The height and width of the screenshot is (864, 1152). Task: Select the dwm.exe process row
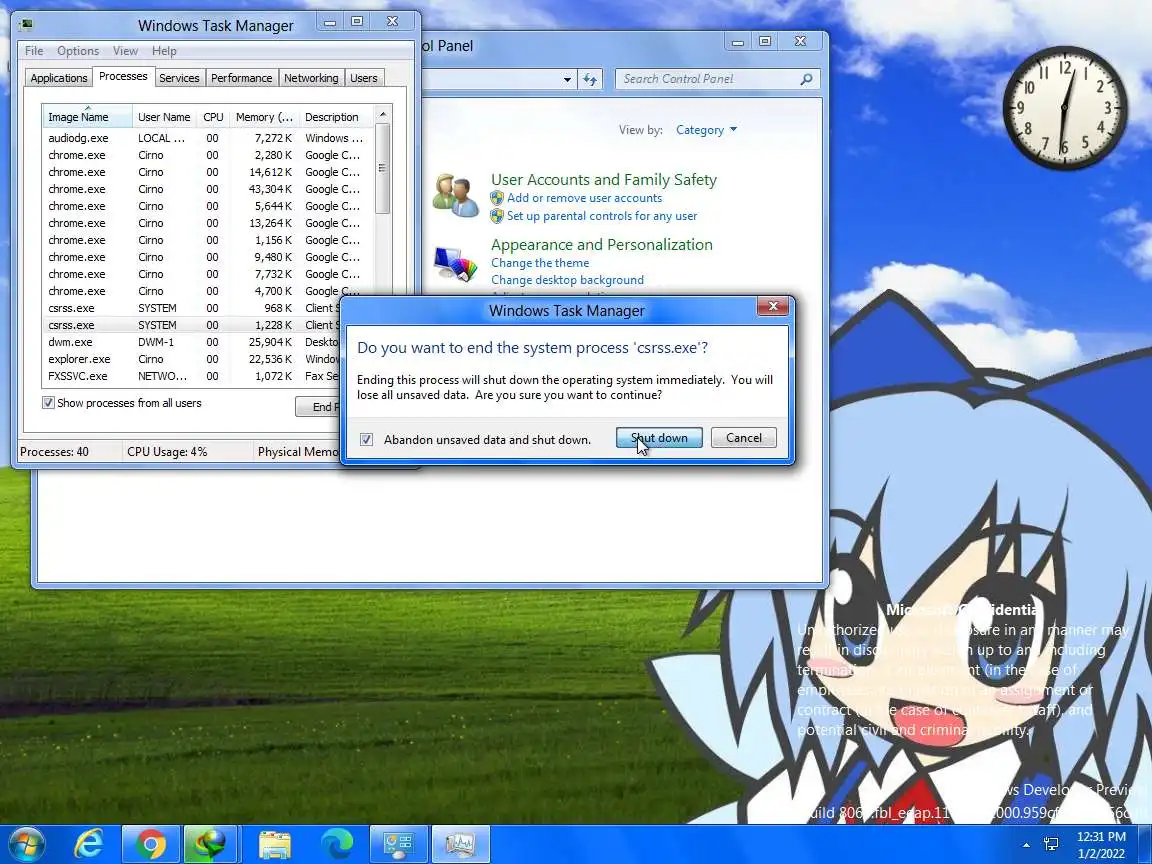(191, 342)
